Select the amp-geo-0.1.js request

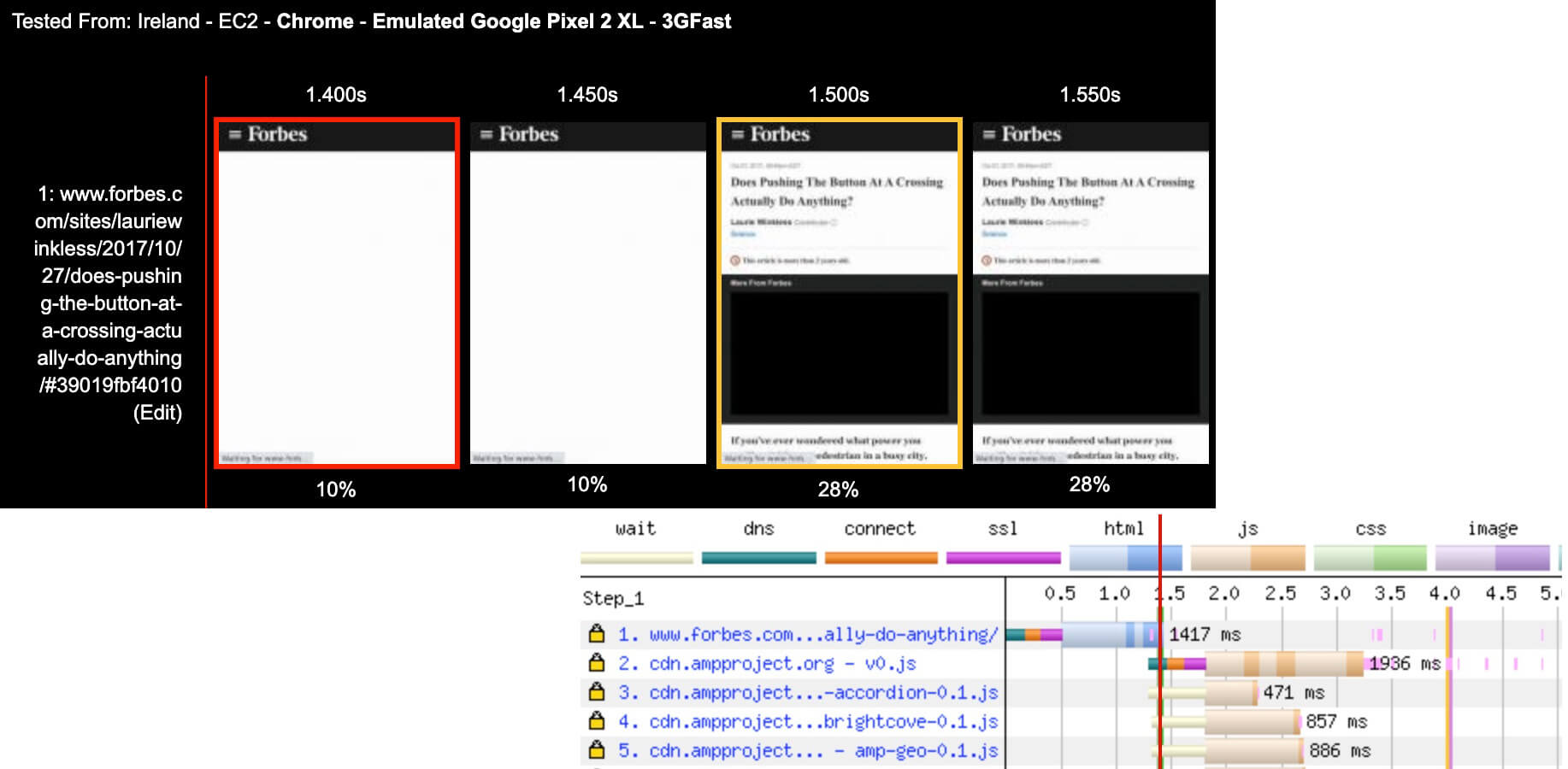coord(807,751)
